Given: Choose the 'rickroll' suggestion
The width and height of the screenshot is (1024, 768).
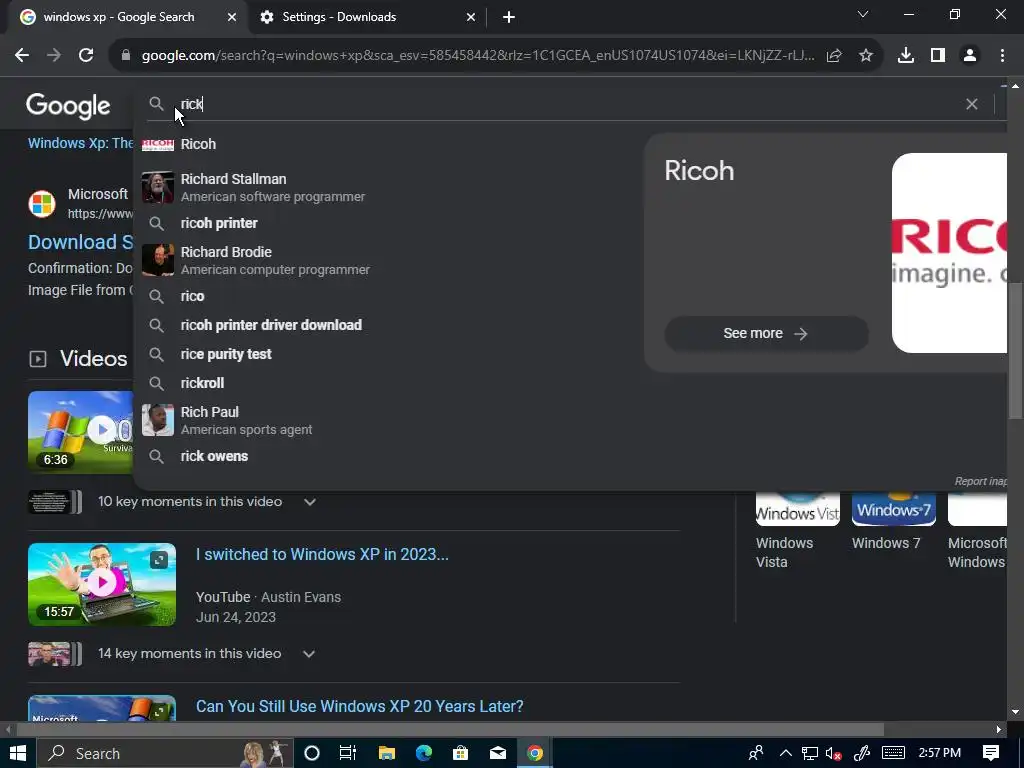Looking at the screenshot, I should [x=202, y=383].
